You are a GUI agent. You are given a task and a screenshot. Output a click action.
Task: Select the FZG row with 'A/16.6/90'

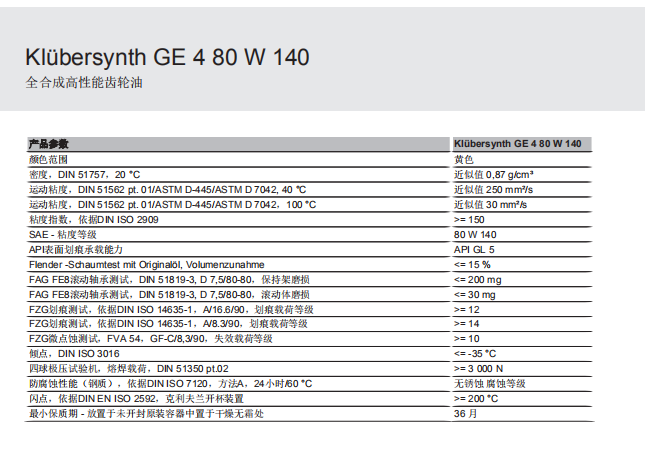click(171, 309)
